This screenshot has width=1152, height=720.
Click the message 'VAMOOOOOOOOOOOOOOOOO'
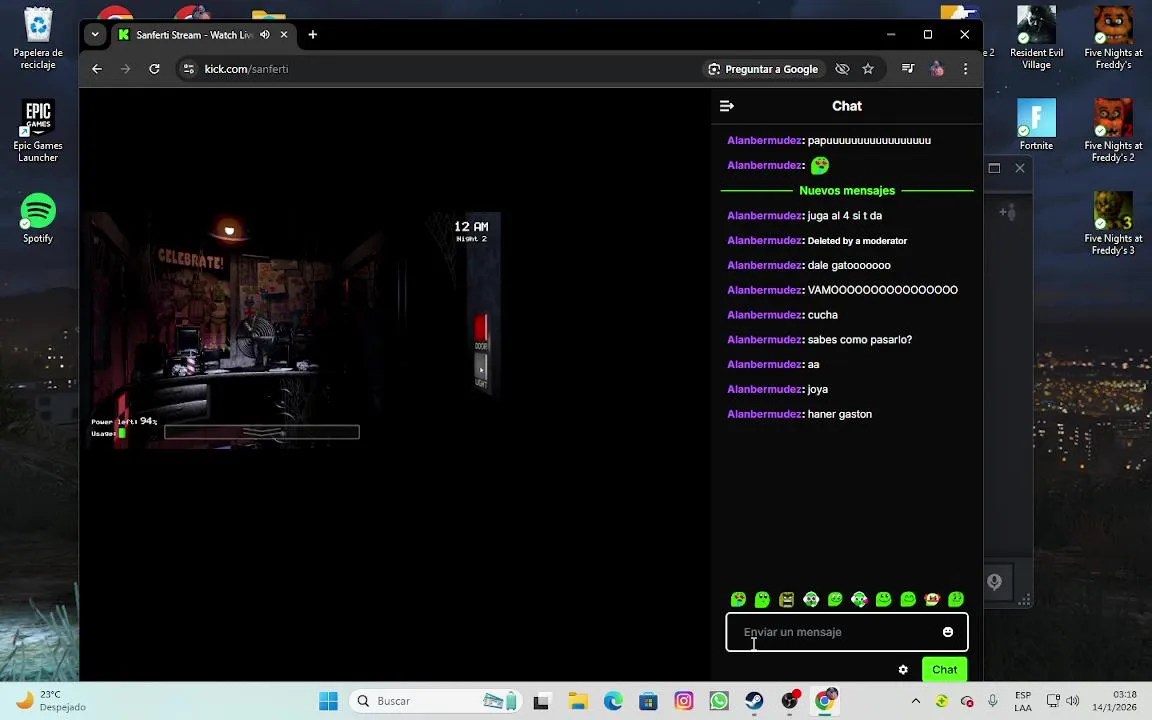tap(882, 290)
